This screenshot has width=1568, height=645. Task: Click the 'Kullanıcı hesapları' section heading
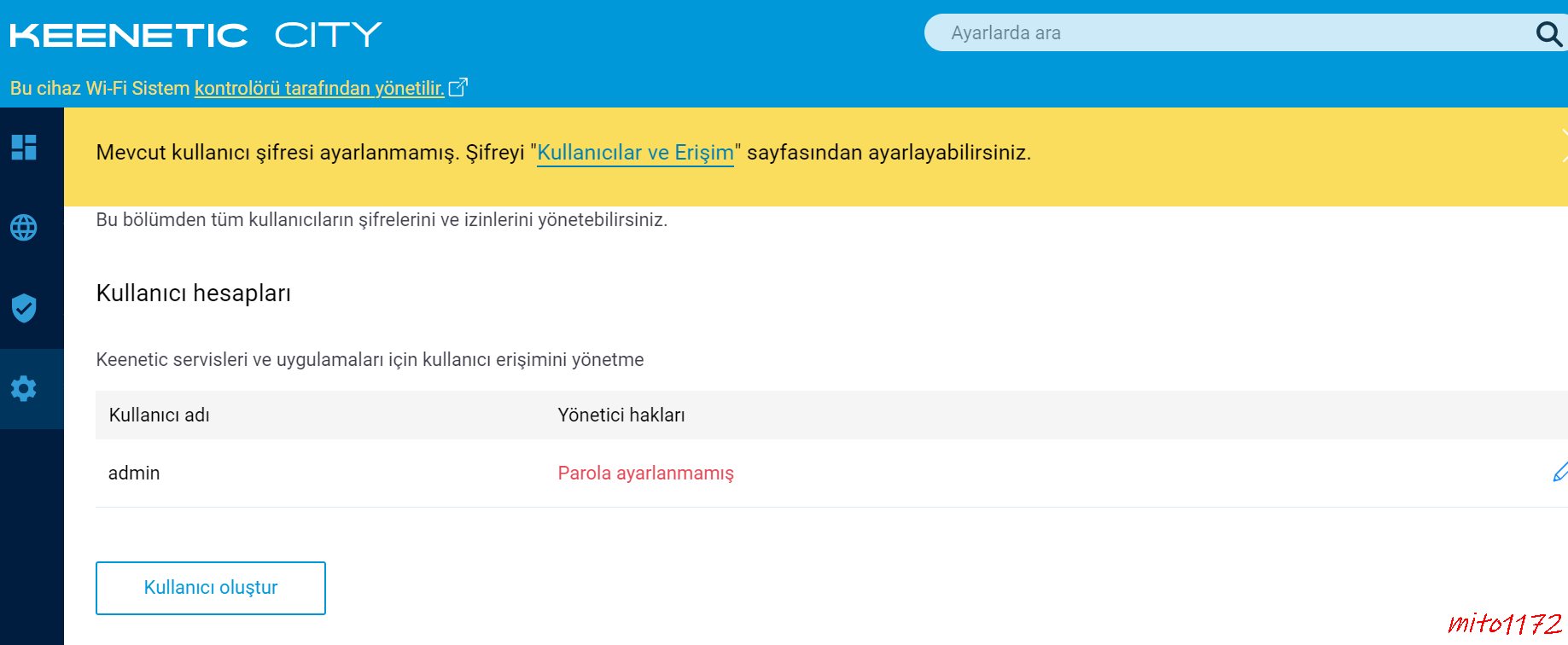point(194,293)
